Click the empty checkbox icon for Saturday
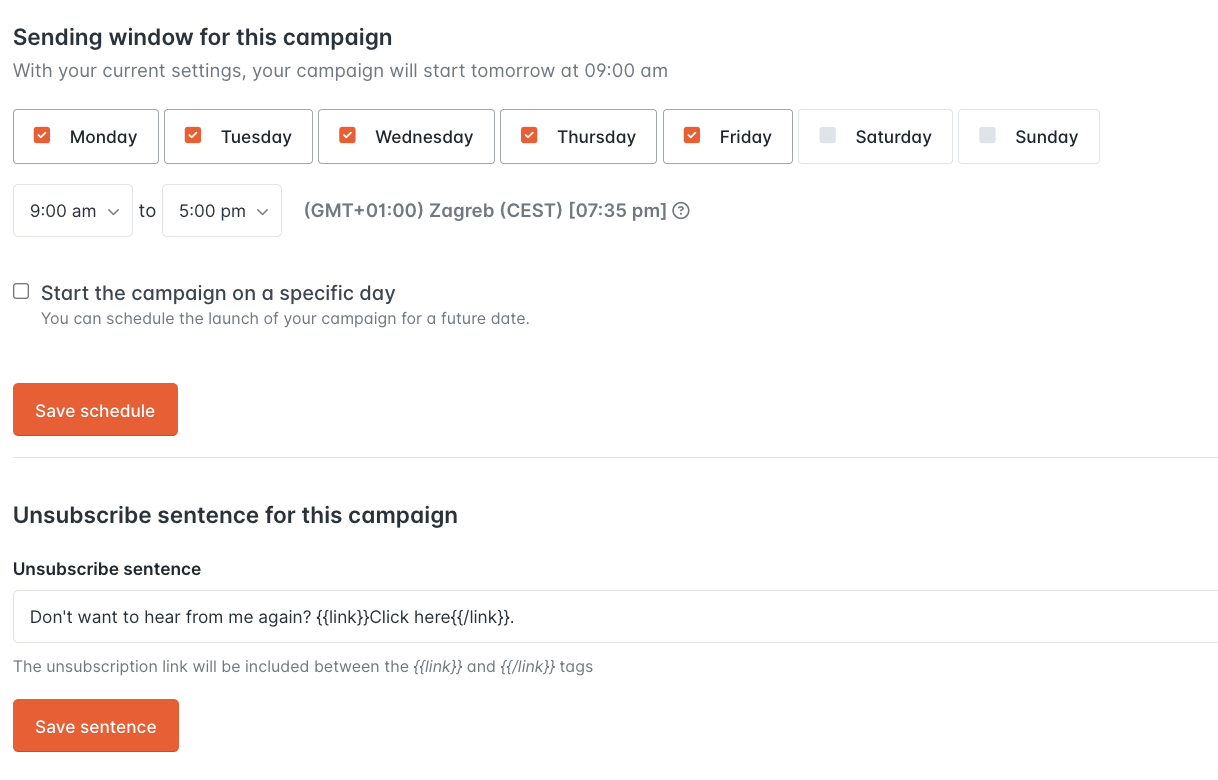This screenshot has height=780, width=1218. tap(828, 136)
